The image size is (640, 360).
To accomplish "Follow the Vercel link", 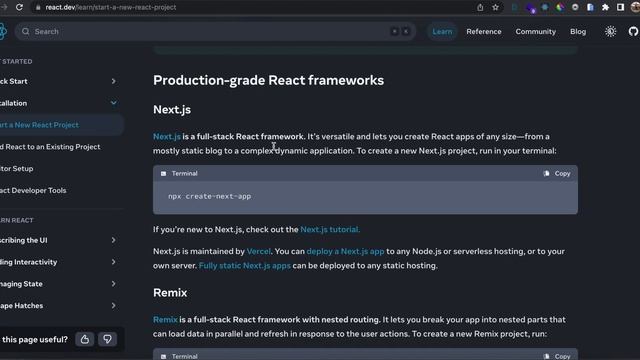I will [258, 251].
